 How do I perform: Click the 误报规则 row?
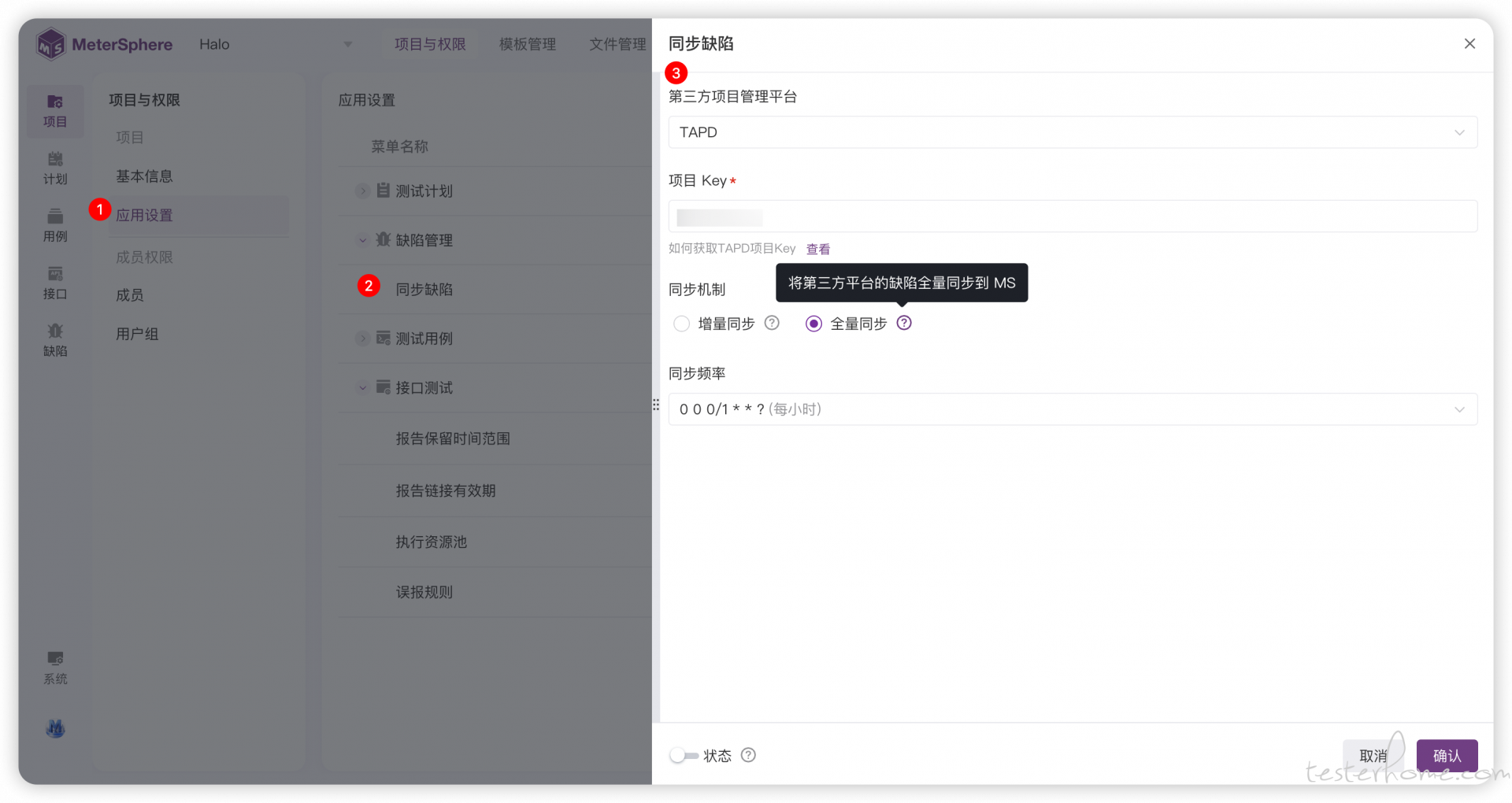(x=495, y=592)
